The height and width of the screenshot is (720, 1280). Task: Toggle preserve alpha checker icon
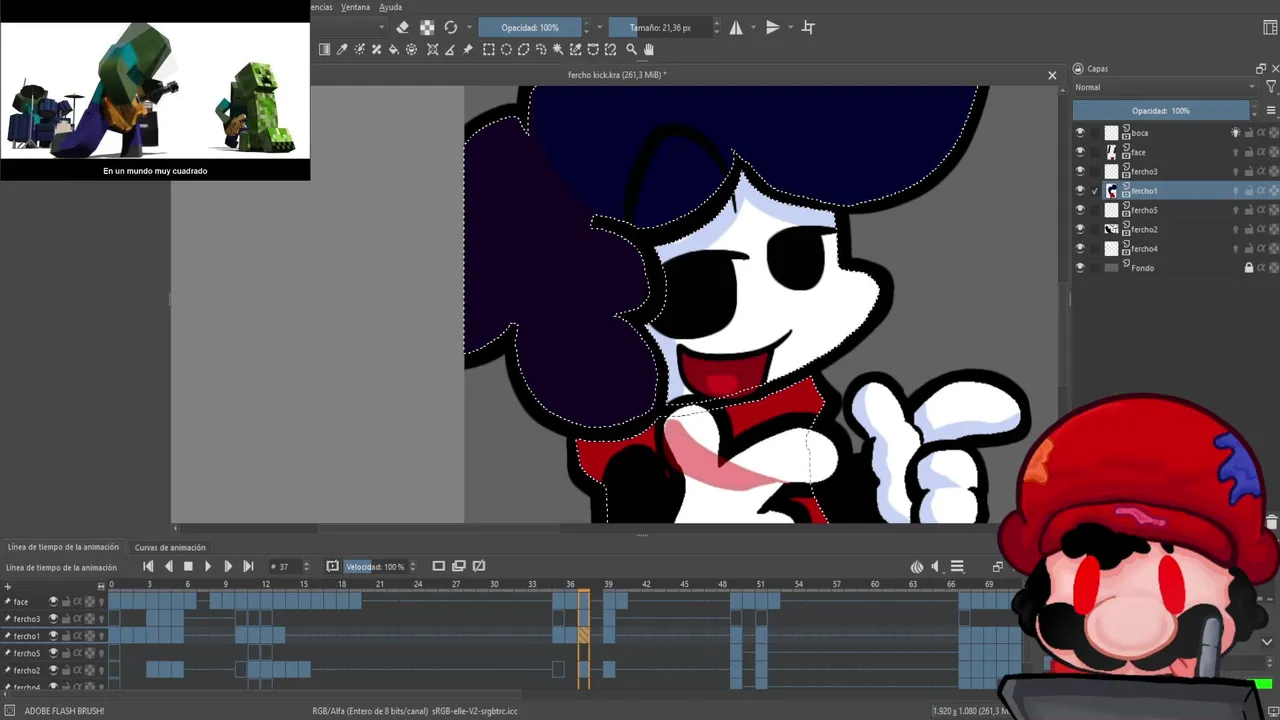427,28
